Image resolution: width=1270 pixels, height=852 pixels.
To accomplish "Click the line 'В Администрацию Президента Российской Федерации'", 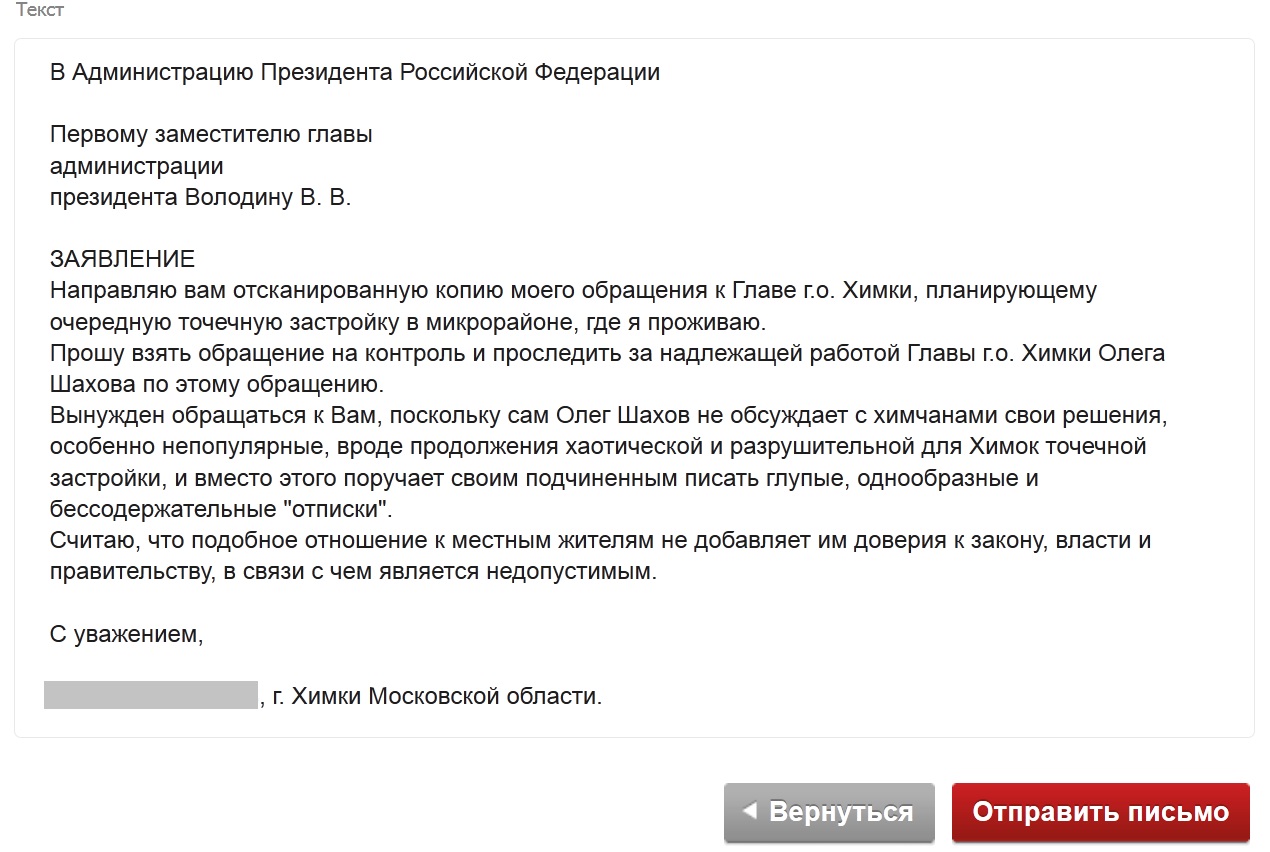I will coord(355,72).
